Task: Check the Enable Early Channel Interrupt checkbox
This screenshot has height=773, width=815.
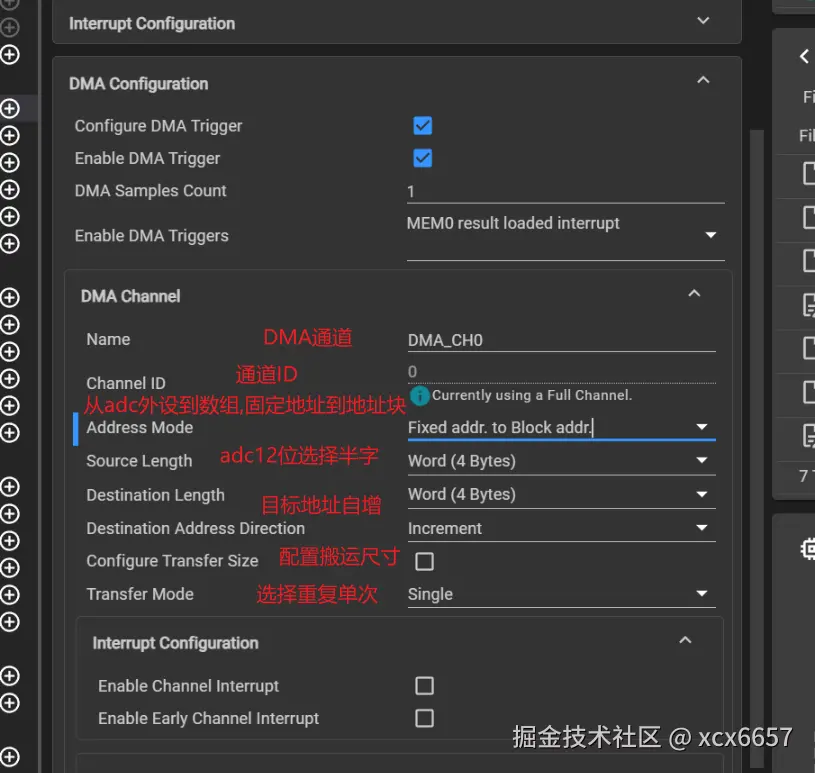Action: tap(424, 718)
